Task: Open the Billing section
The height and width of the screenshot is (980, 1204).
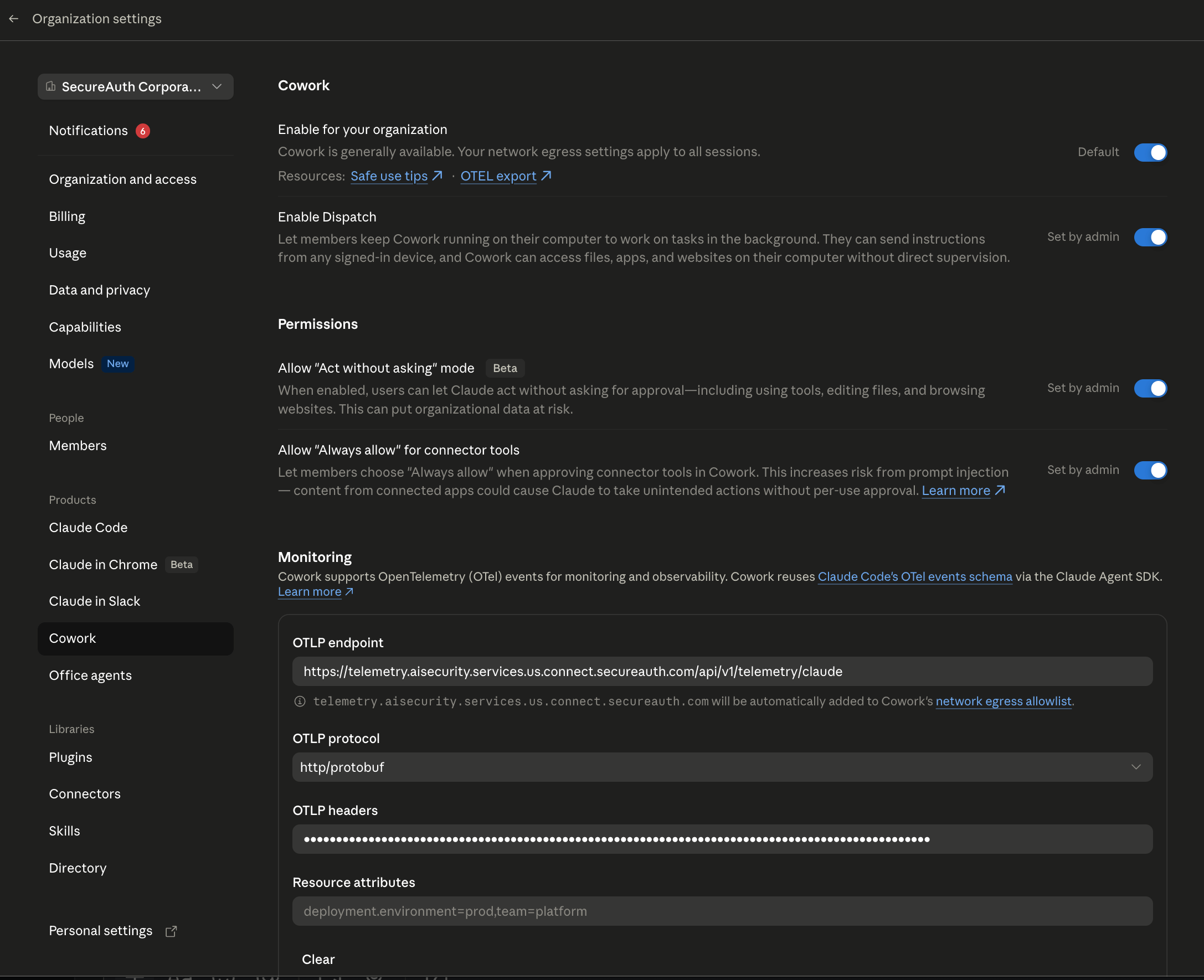Action: 136,216
